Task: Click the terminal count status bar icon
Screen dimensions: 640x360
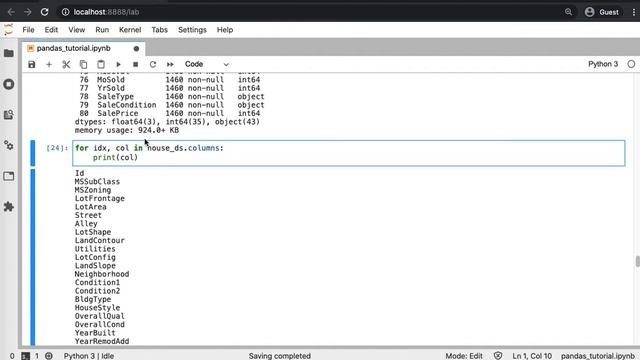Action: point(25,356)
